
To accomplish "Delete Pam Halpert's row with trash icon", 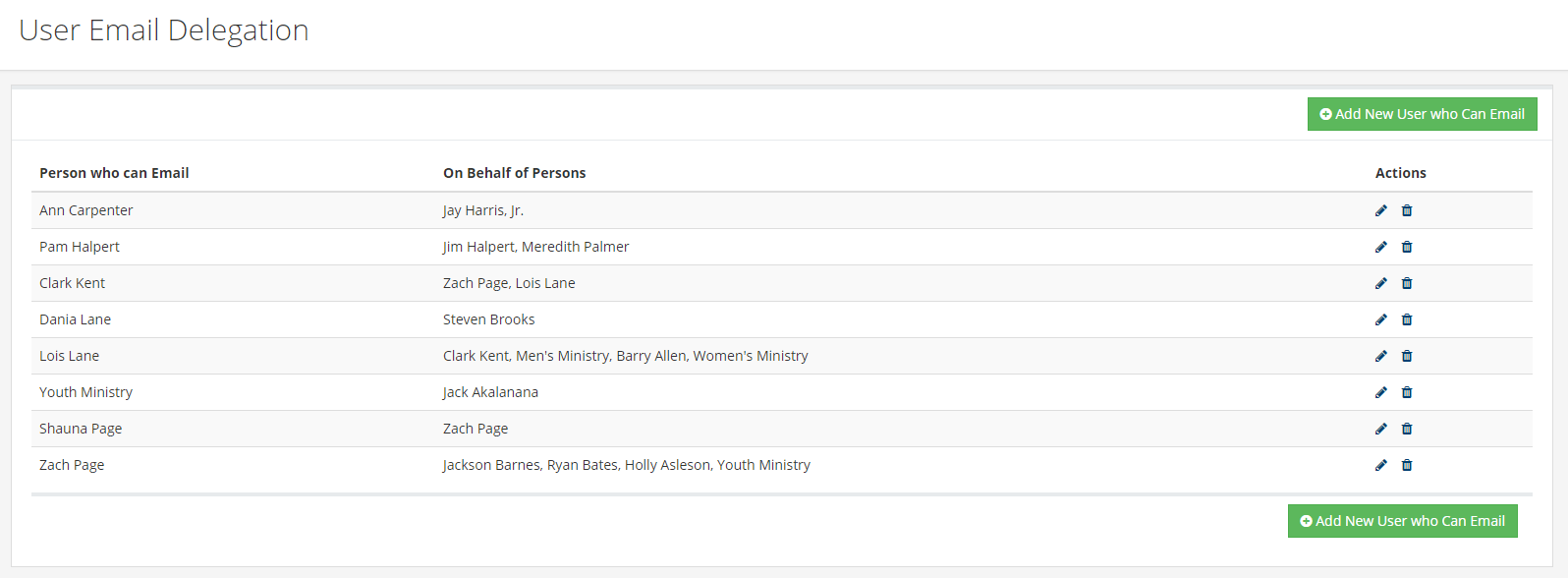I will [x=1407, y=247].
